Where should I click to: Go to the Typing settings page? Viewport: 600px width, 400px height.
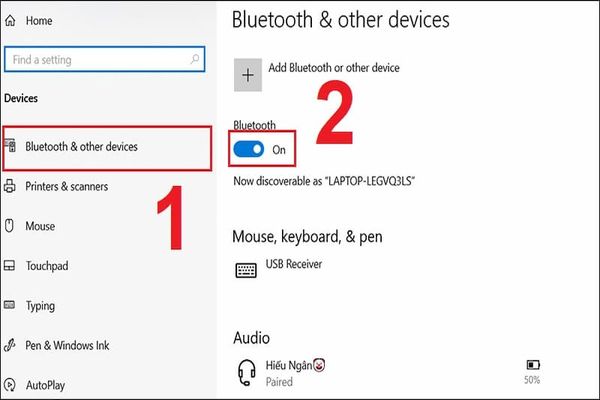coord(42,306)
